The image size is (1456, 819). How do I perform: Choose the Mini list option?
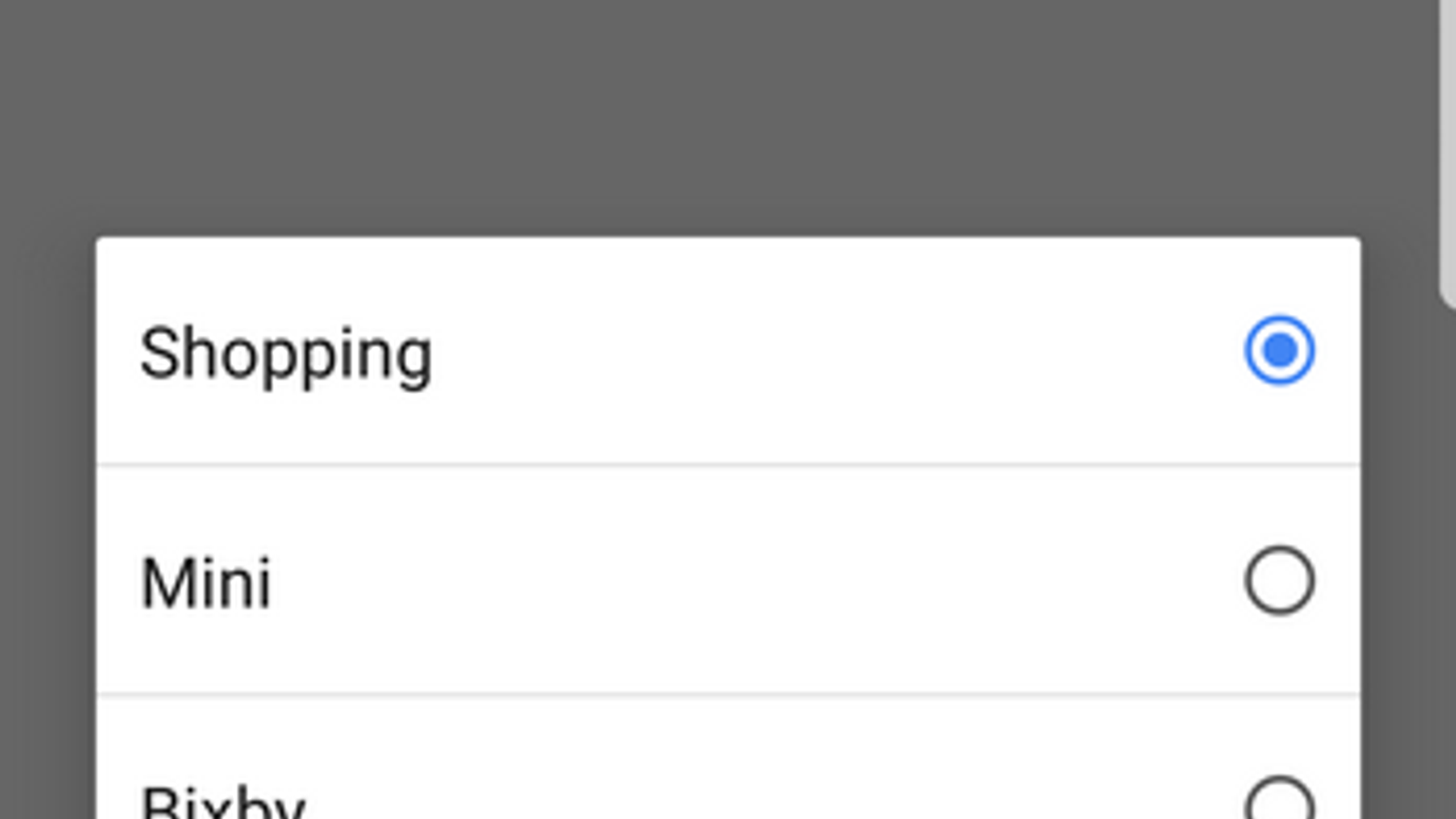(x=637, y=581)
